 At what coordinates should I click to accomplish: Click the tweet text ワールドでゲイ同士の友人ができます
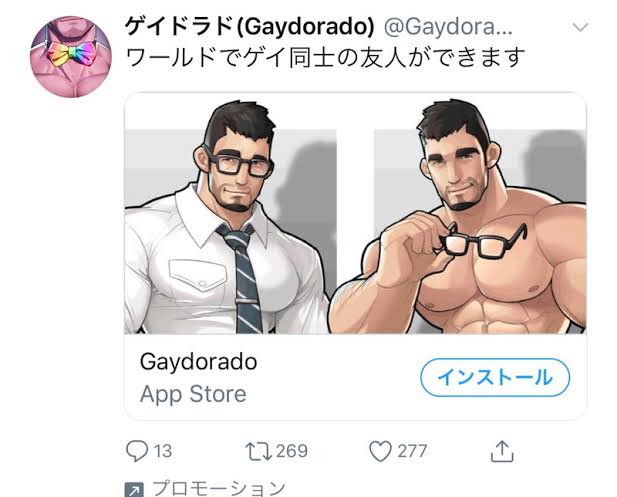pos(325,57)
